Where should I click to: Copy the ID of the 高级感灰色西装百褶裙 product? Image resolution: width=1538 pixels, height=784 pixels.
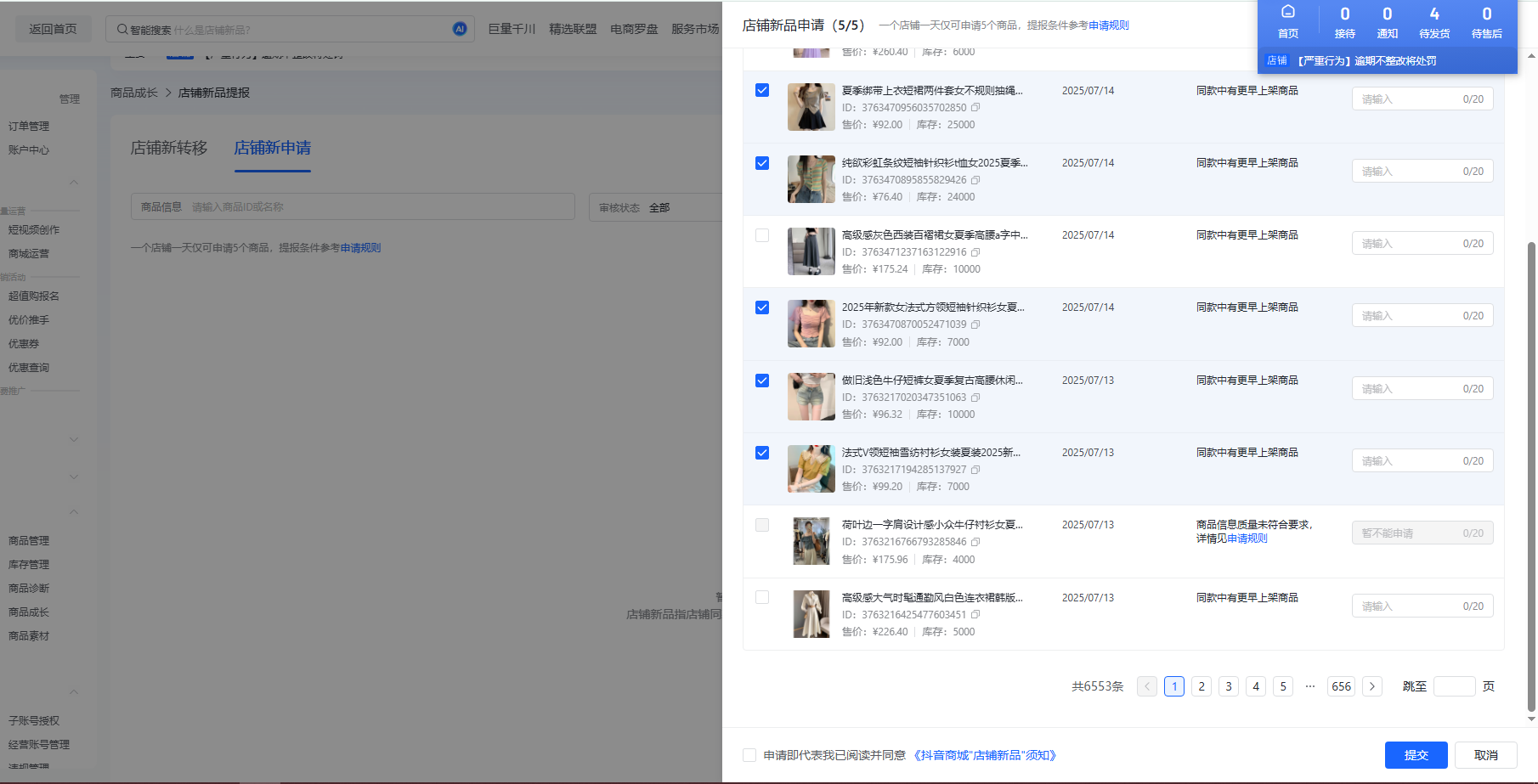975,252
